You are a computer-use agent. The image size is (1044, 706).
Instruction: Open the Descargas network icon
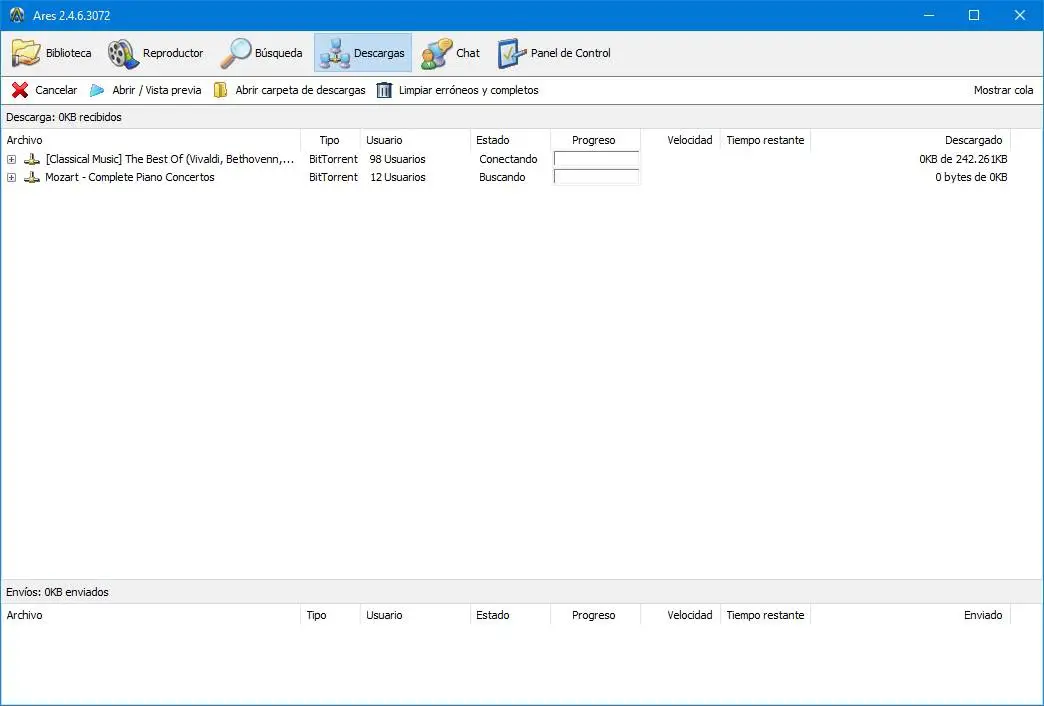(334, 53)
